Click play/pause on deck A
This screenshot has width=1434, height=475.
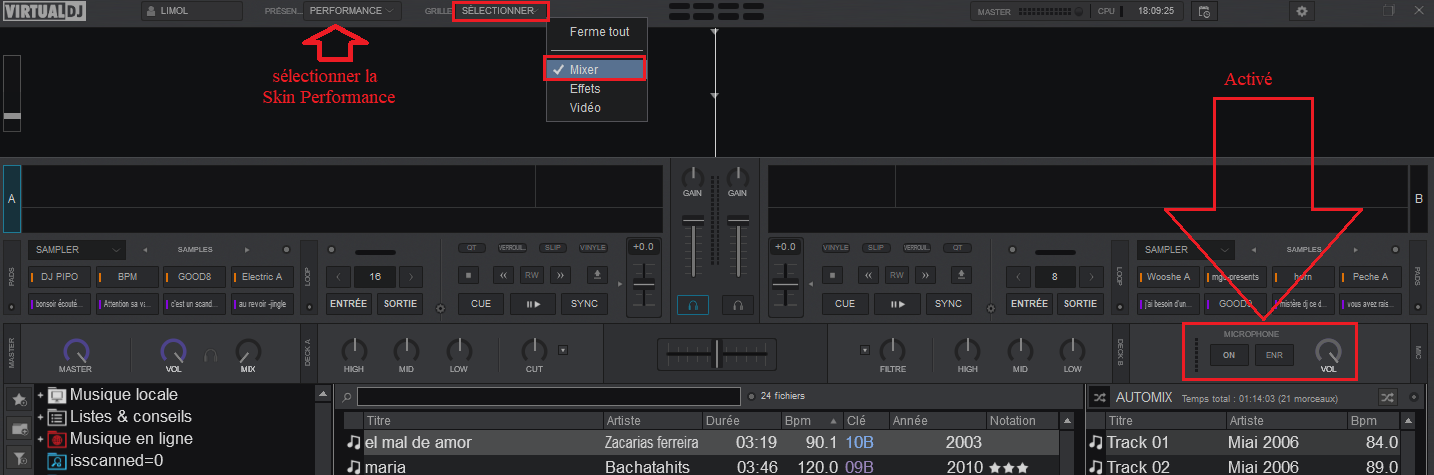(532, 303)
